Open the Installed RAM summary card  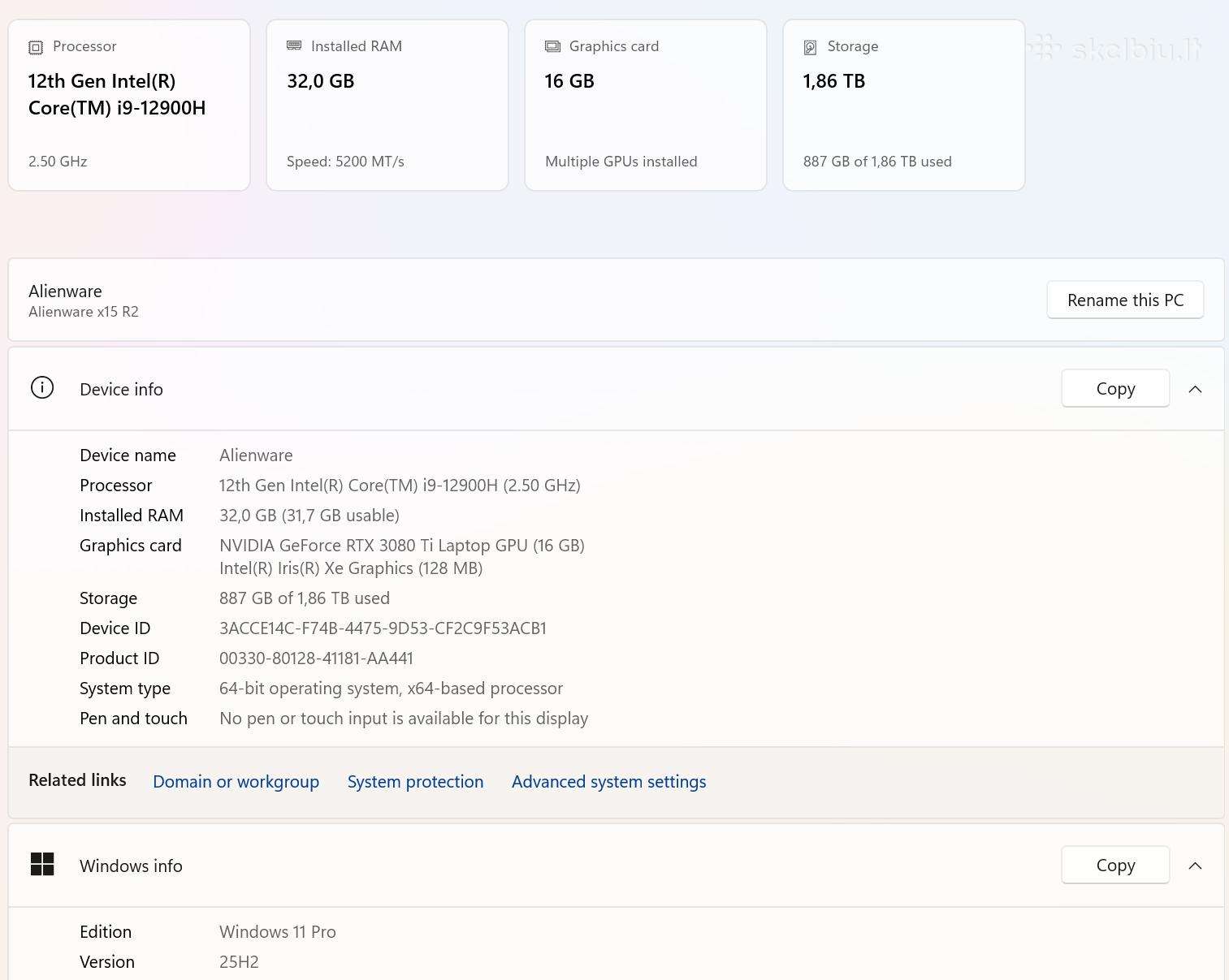click(387, 106)
